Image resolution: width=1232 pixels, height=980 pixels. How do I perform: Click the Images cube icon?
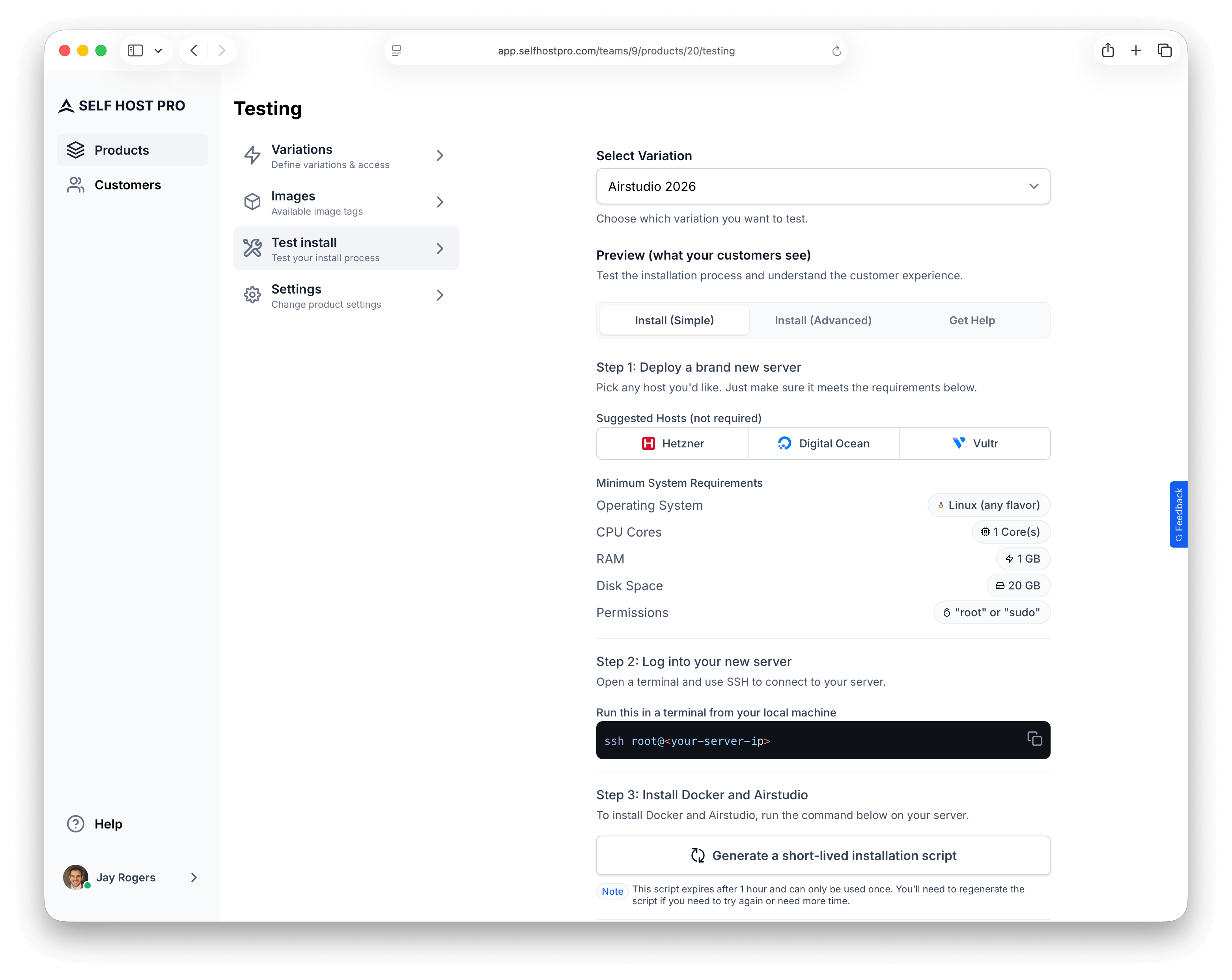coord(252,202)
